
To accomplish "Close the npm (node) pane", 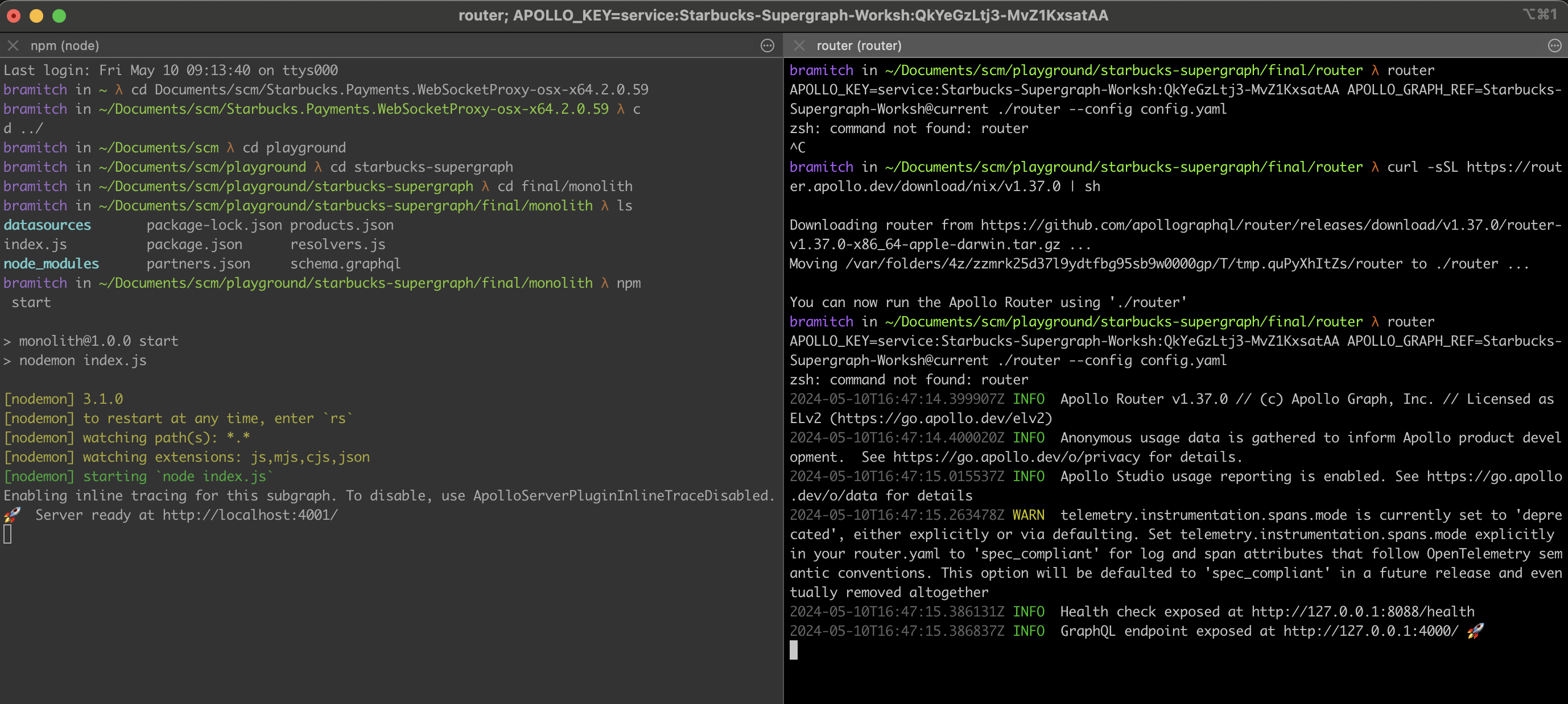I will pyautogui.click(x=13, y=45).
